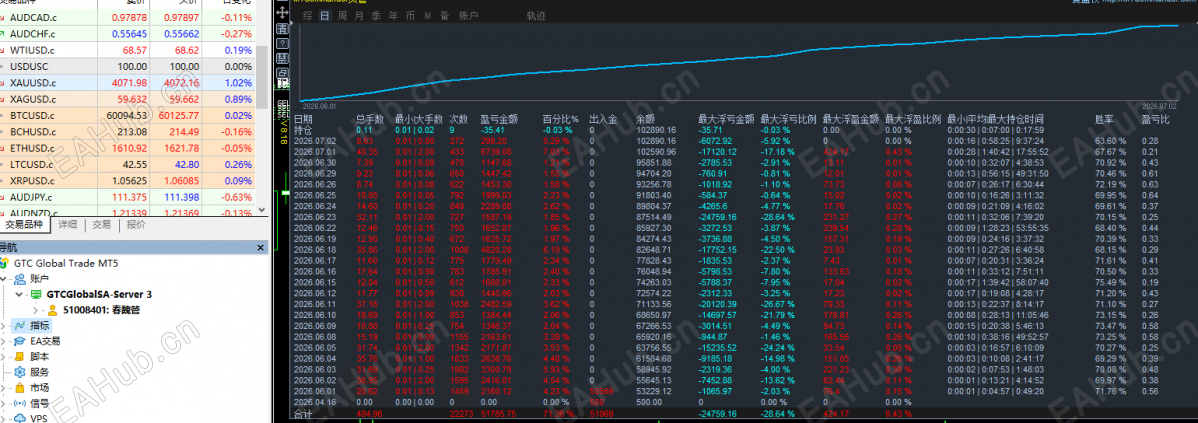
Task: Click the 信号 signals broadcast icon
Action: pyautogui.click(x=19, y=403)
